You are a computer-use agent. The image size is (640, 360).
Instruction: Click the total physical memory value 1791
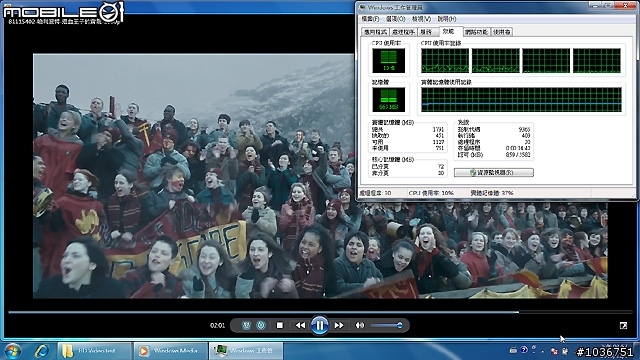(x=438, y=129)
